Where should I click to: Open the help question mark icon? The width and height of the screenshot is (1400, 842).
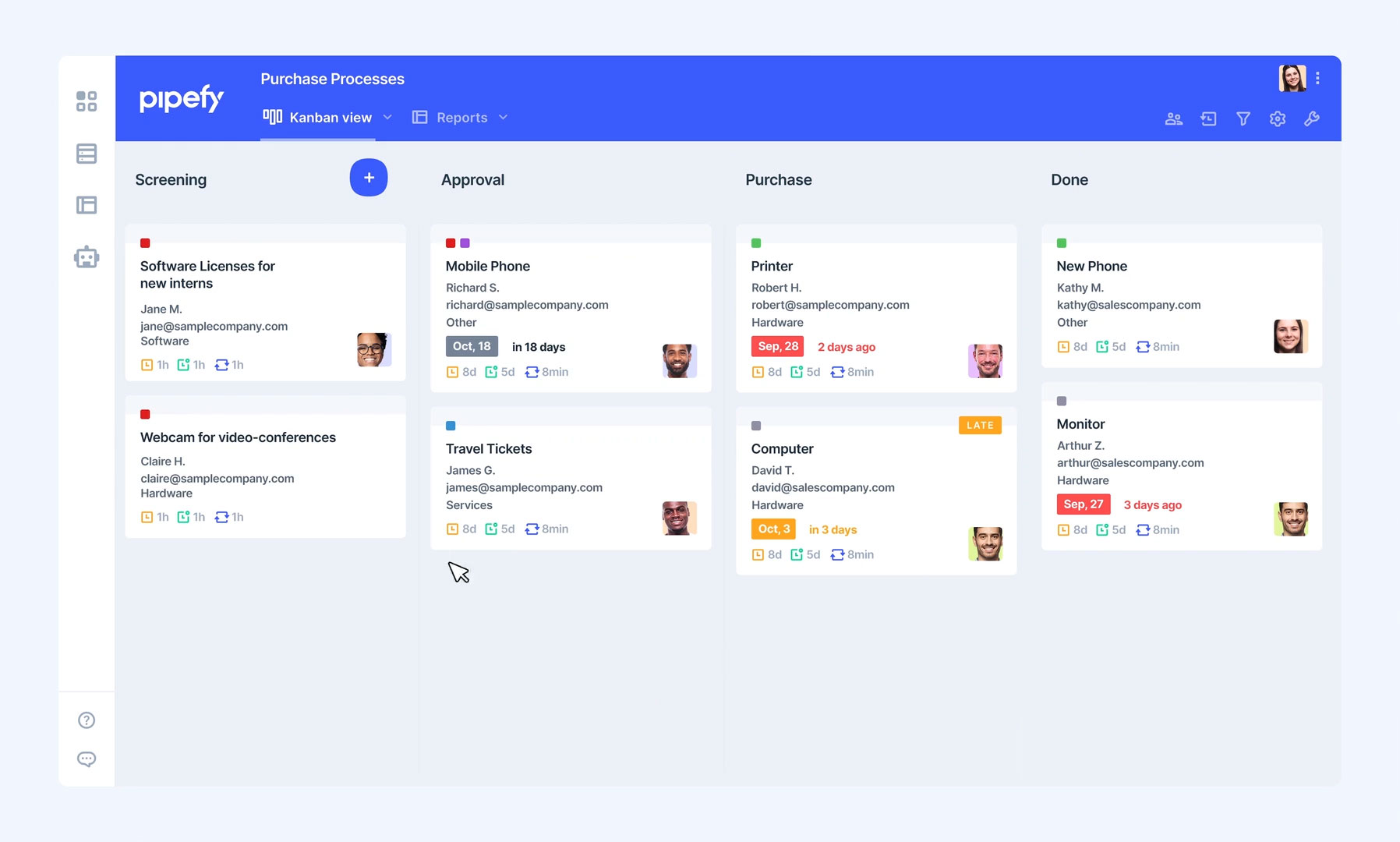pyautogui.click(x=87, y=720)
